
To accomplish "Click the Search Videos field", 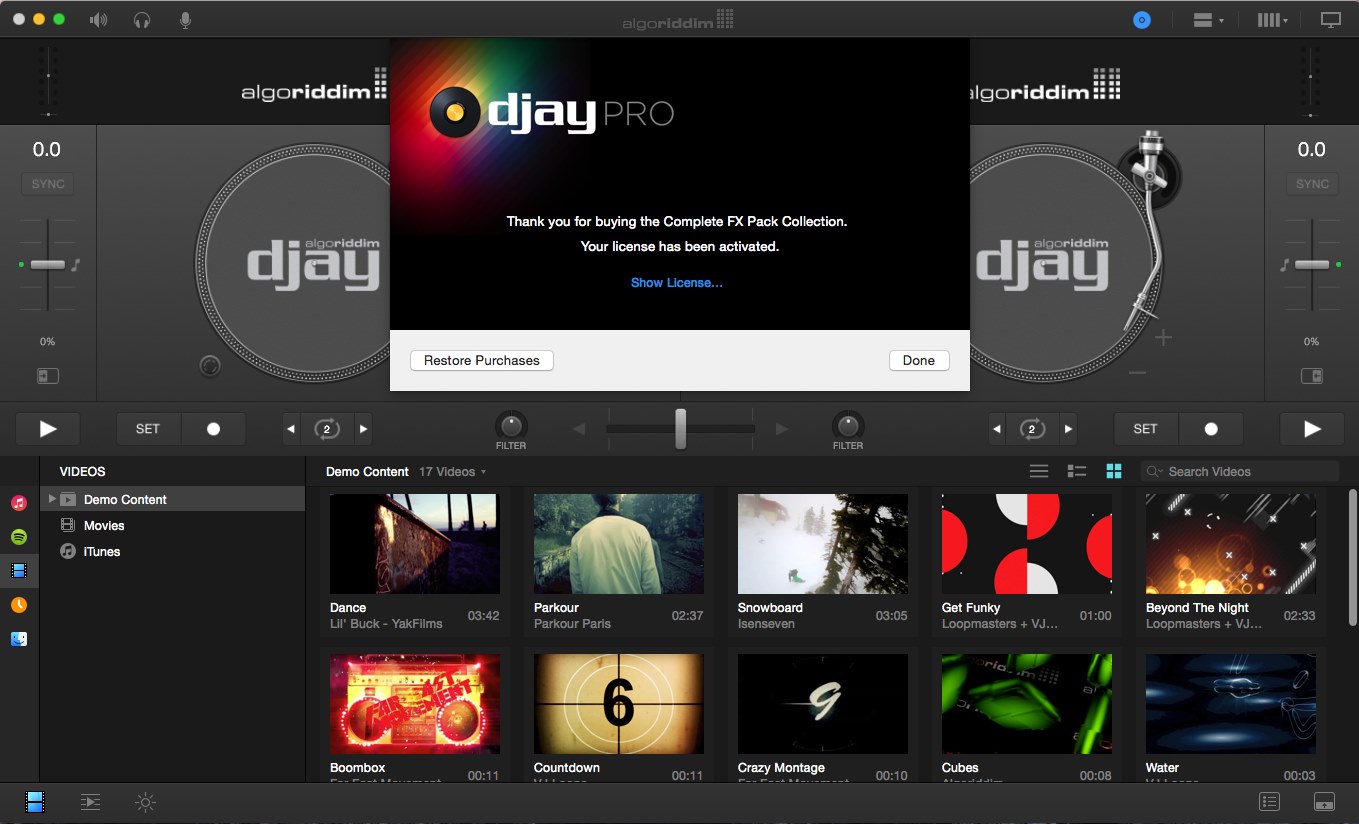I will point(1240,471).
